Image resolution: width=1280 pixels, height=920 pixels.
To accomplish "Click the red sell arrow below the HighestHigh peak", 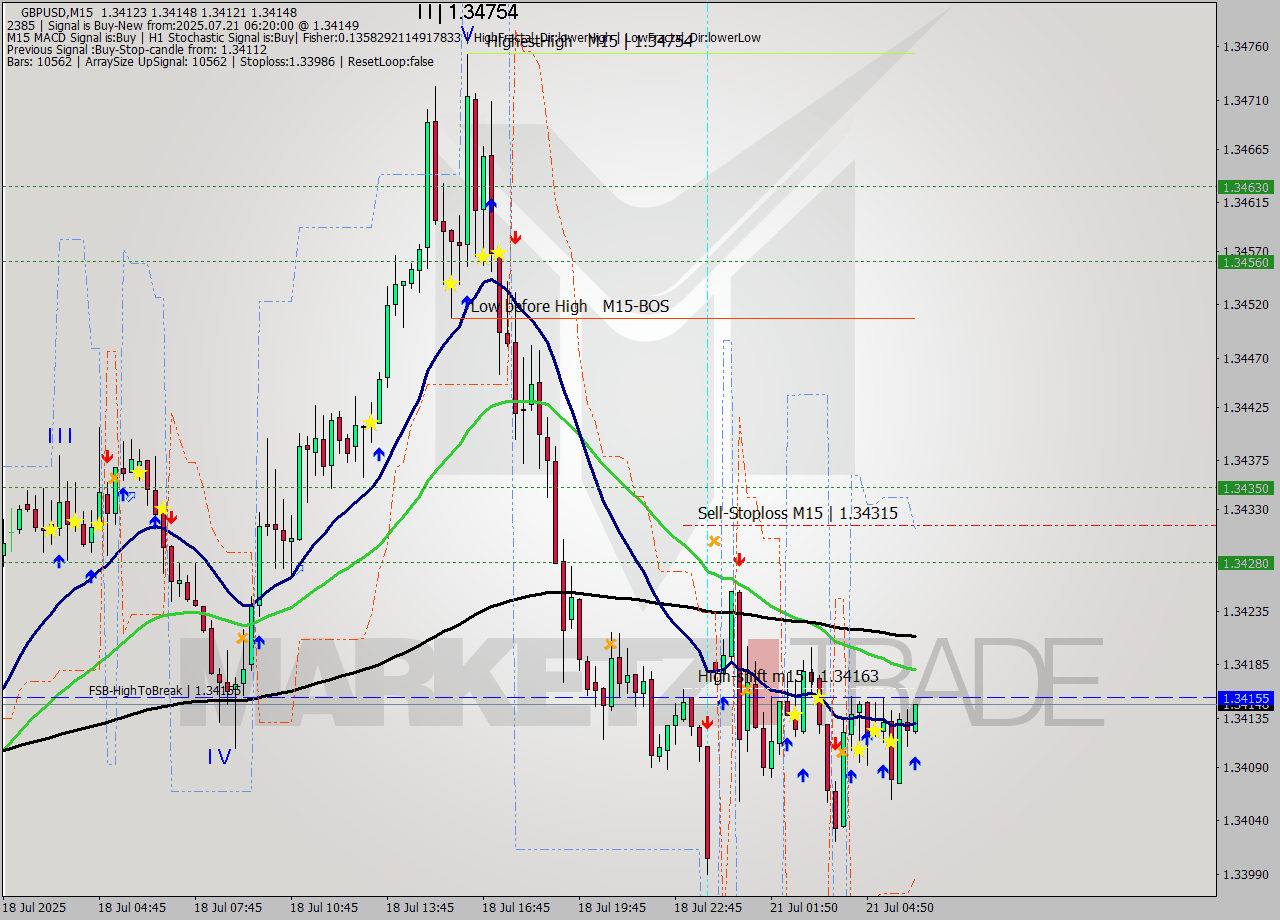I will click(516, 237).
